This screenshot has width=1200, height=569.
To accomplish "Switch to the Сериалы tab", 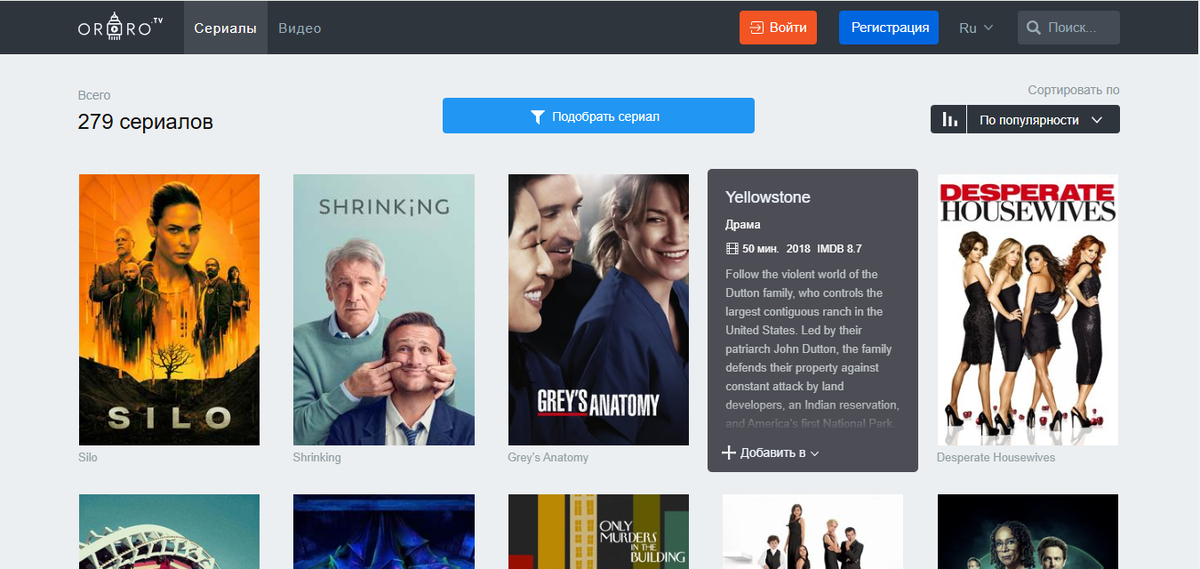I will click(x=225, y=28).
